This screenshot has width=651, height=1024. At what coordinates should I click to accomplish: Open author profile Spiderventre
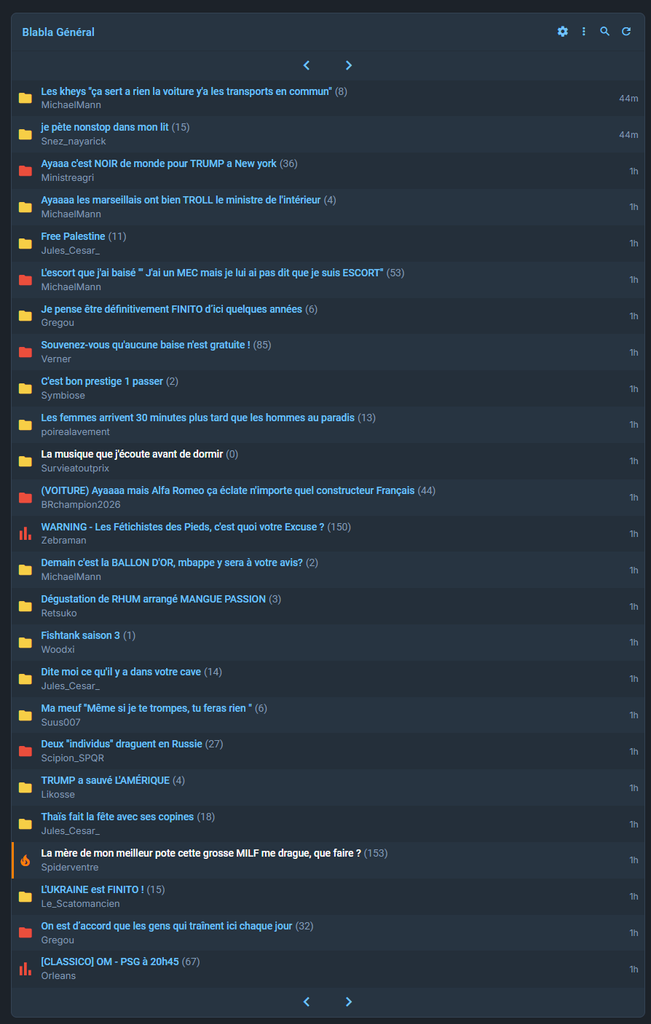pos(69,867)
